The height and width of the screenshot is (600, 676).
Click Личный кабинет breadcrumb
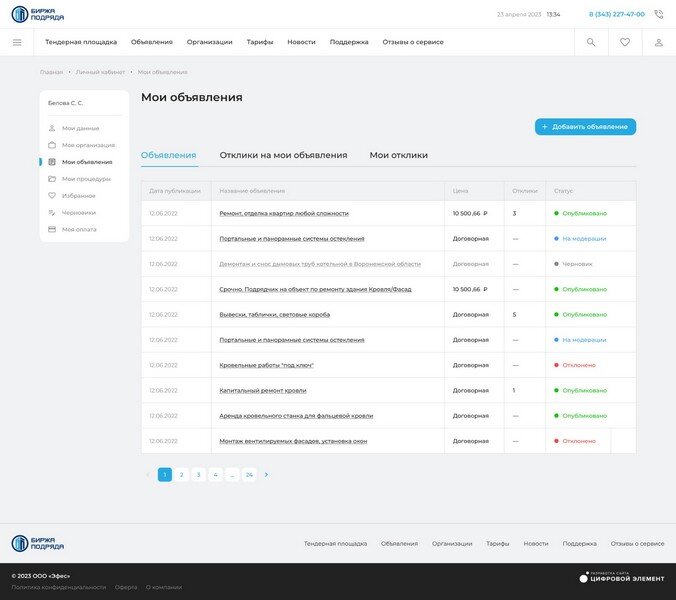pyautogui.click(x=100, y=72)
